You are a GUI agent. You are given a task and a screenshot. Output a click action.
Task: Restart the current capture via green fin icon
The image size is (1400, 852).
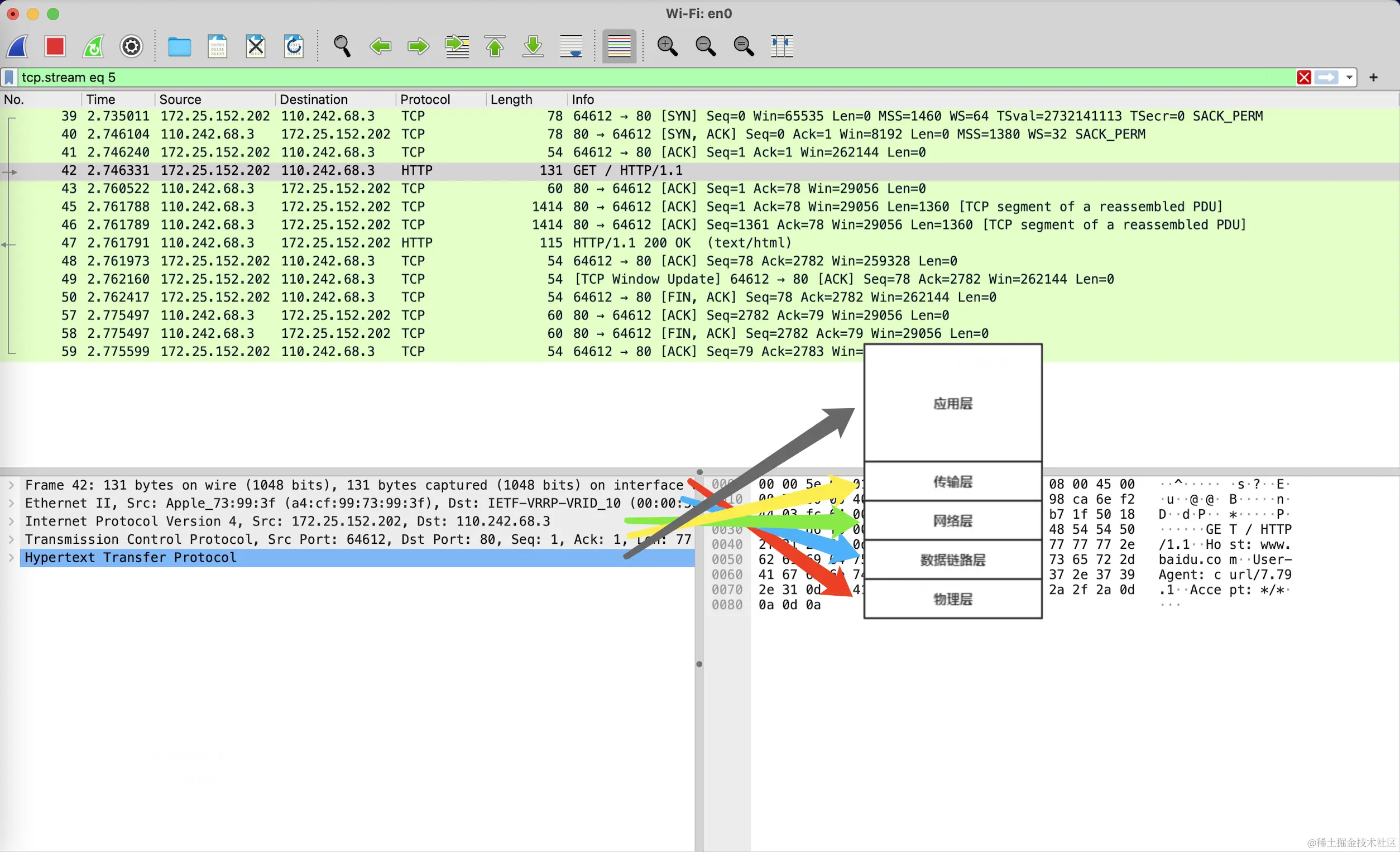tap(93, 46)
